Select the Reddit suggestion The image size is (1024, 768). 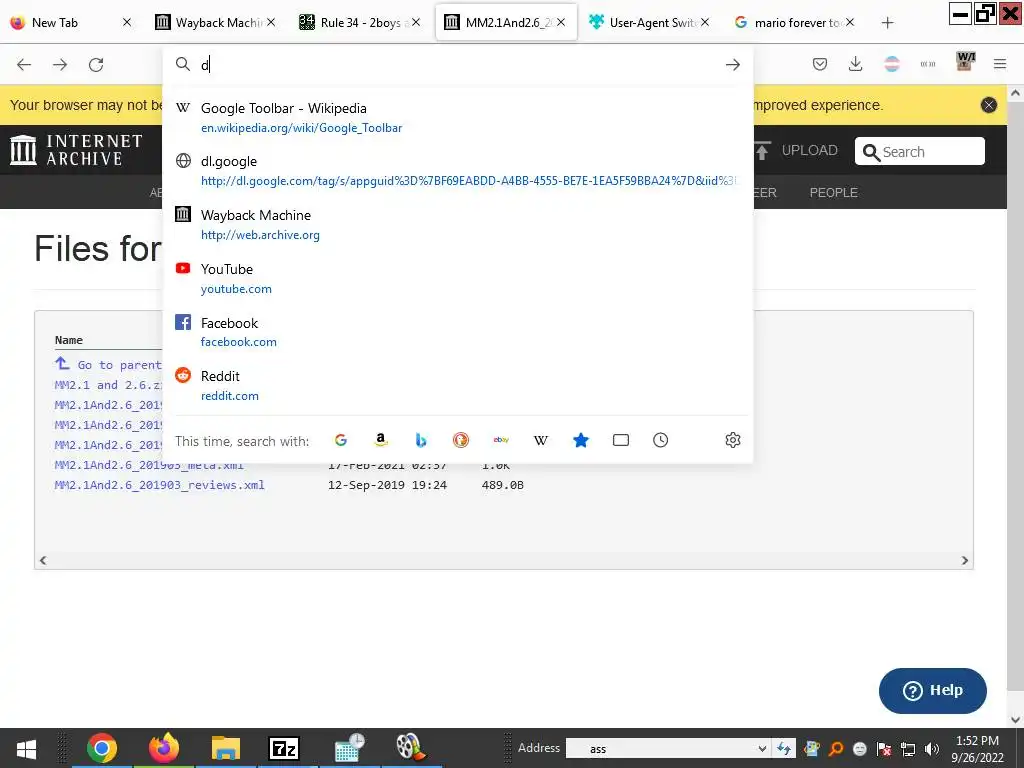tap(457, 385)
